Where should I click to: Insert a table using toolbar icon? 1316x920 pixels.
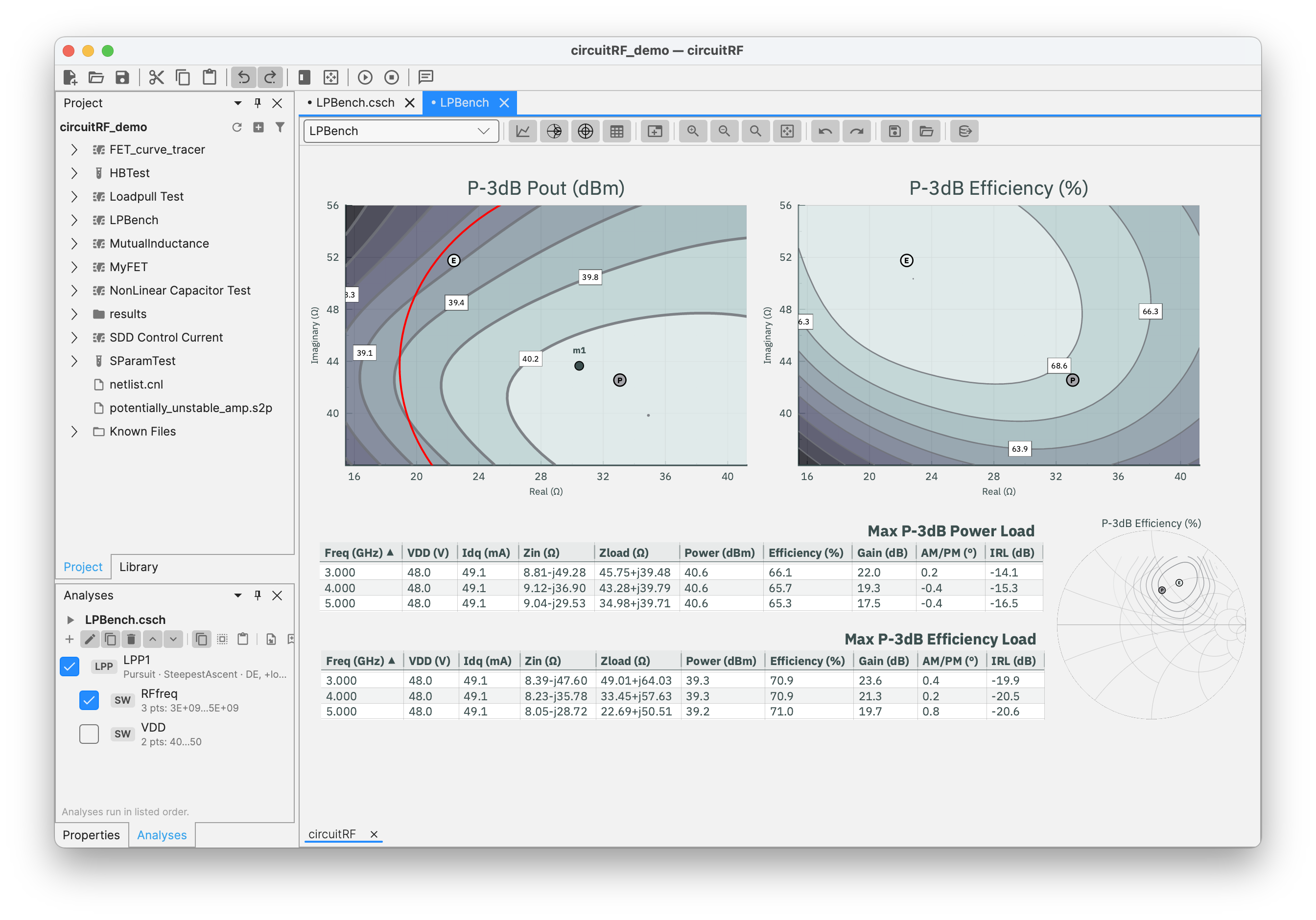pos(617,131)
